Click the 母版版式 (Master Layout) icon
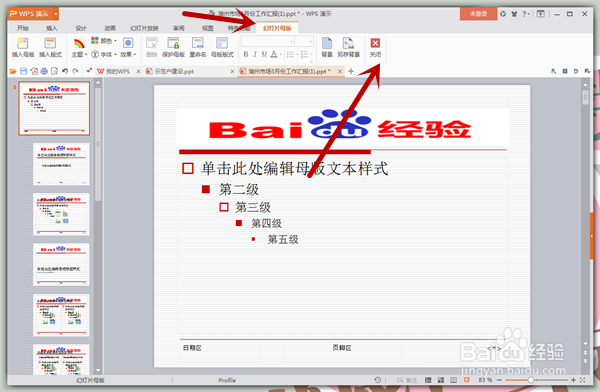The image size is (600, 392). (222, 47)
